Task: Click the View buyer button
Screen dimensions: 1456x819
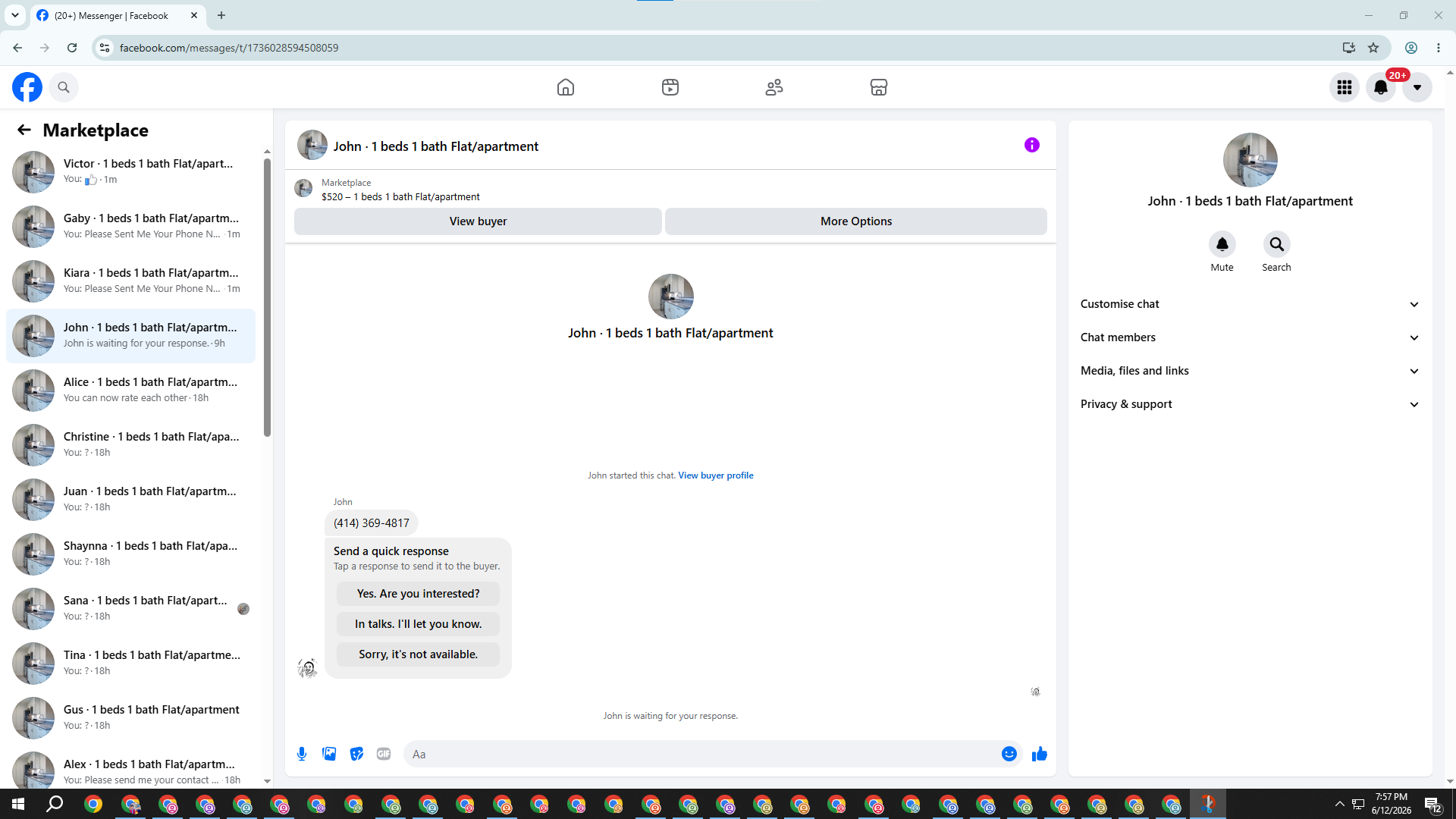Action: click(478, 221)
